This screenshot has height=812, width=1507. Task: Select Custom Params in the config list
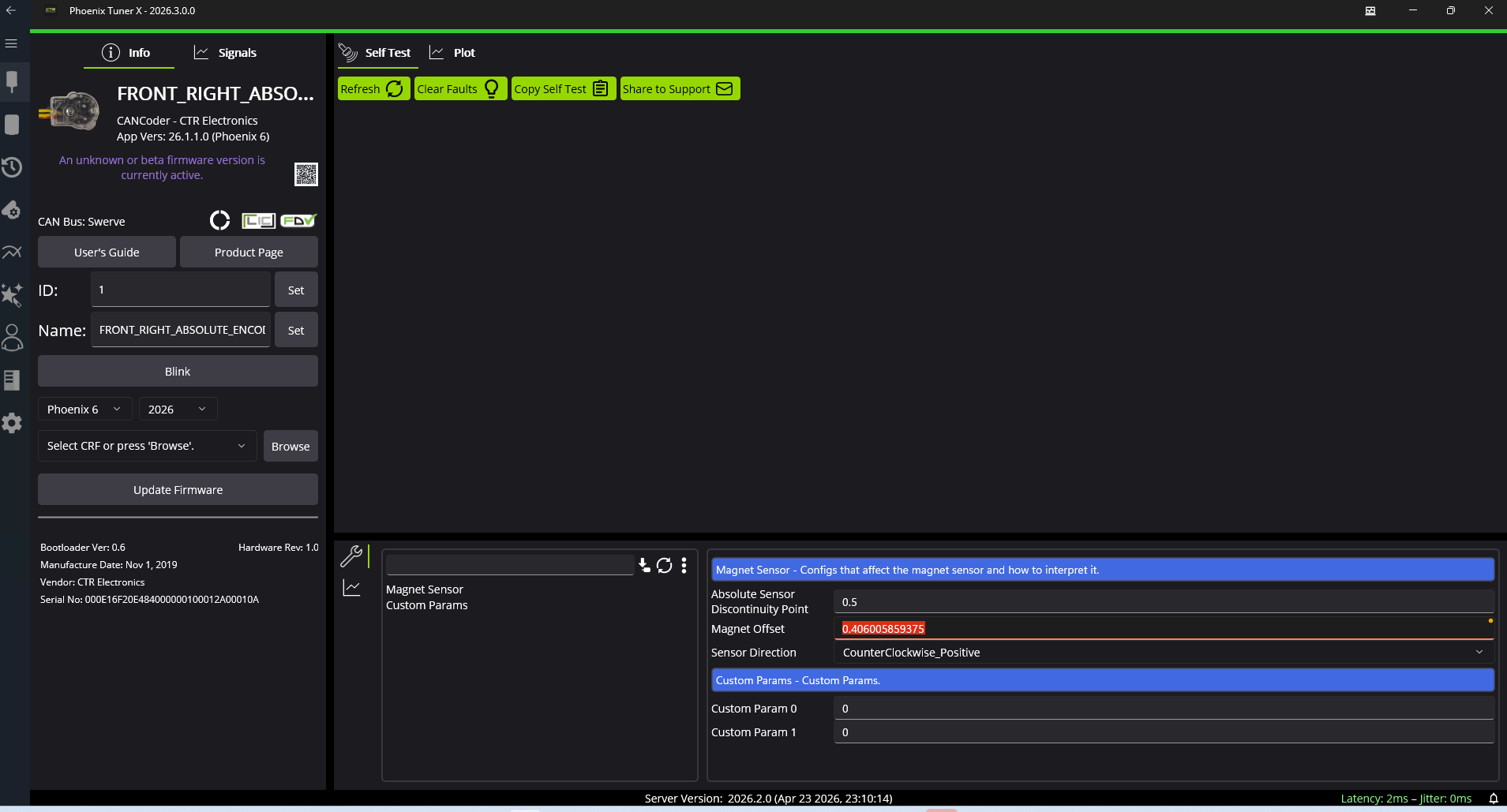427,605
